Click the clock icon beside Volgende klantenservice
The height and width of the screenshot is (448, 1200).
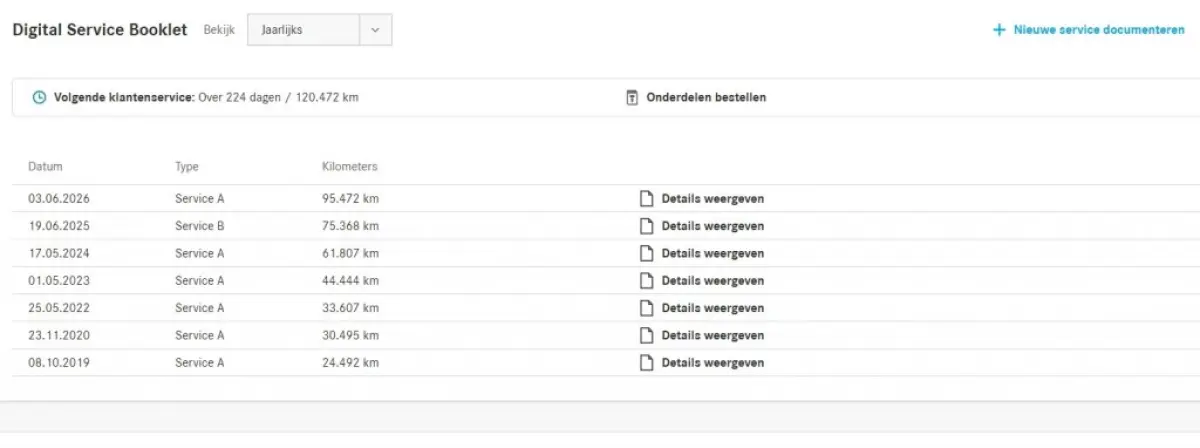(x=39, y=98)
